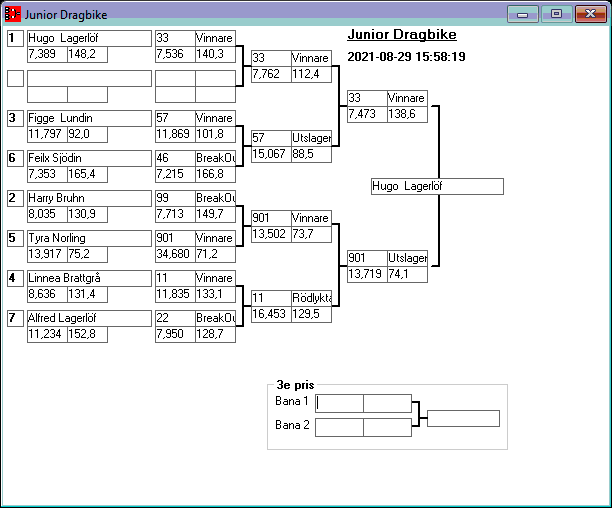Click the Bana 1 second input field
612x508 pixels.
387,403
